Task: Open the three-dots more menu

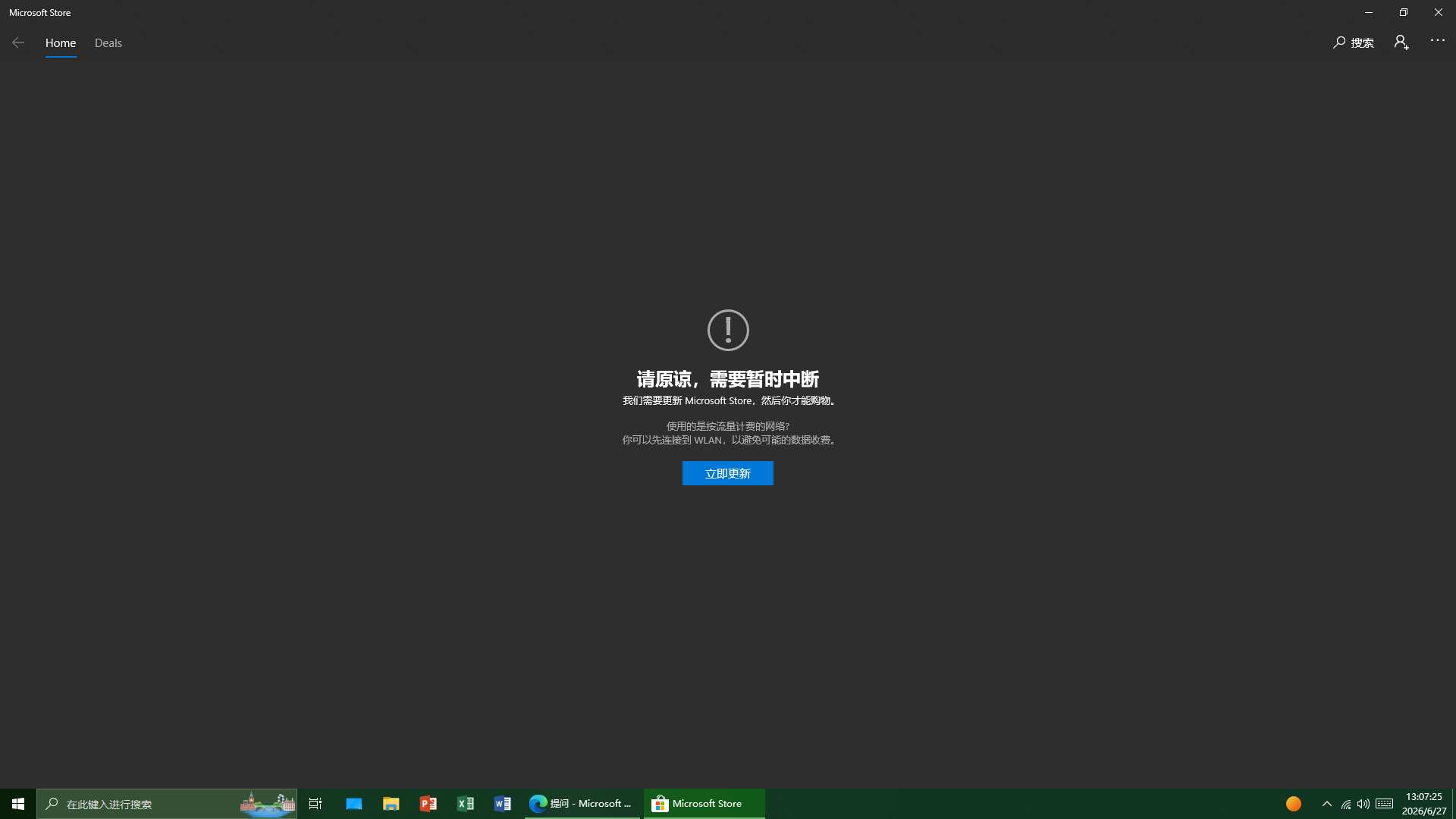Action: click(x=1438, y=41)
